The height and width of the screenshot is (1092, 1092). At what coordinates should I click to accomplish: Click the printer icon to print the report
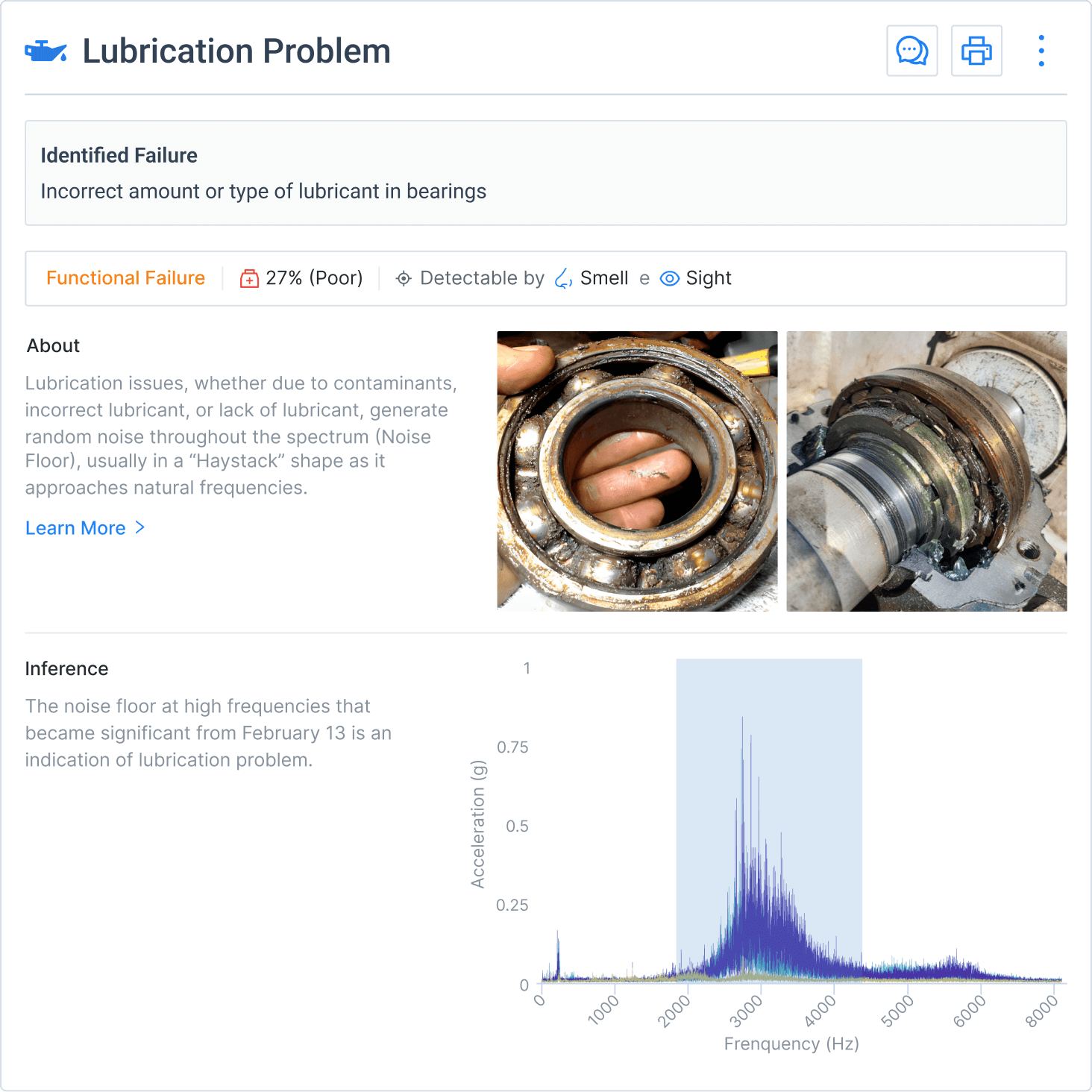976,50
